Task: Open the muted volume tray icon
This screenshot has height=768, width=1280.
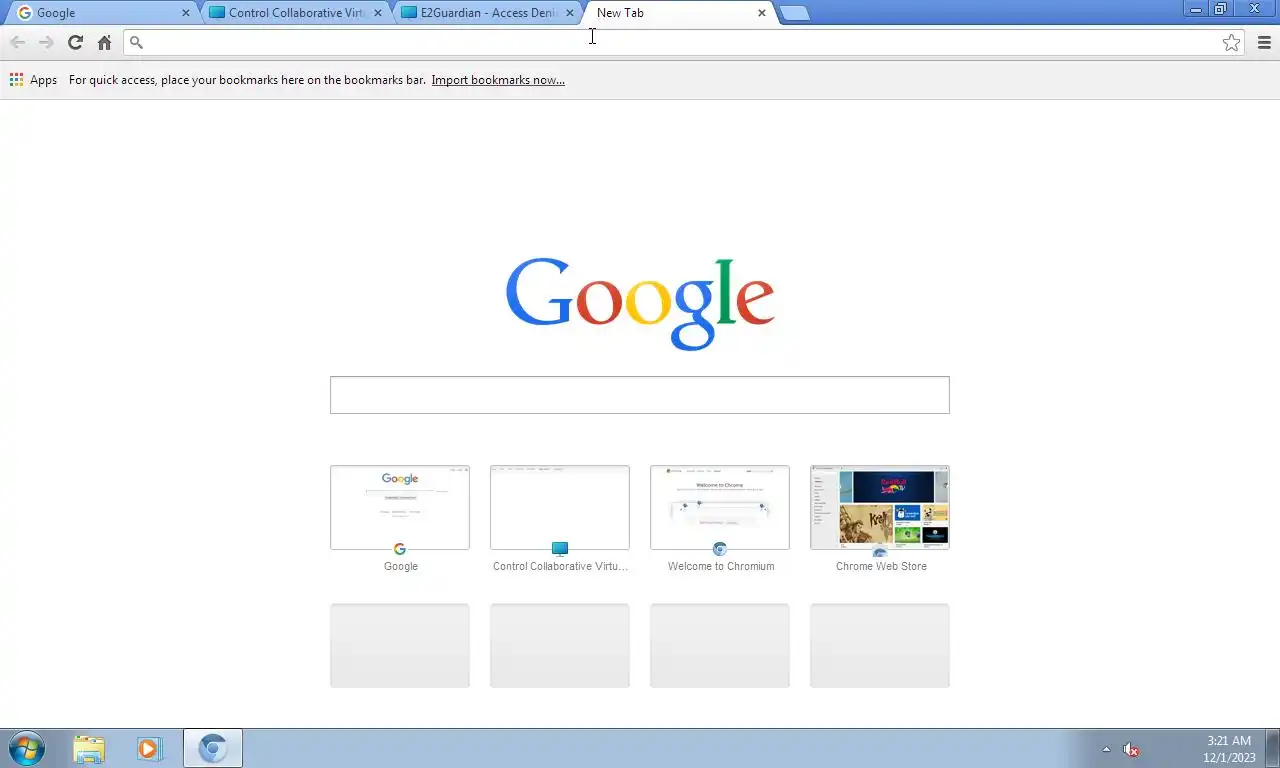Action: pos(1131,749)
